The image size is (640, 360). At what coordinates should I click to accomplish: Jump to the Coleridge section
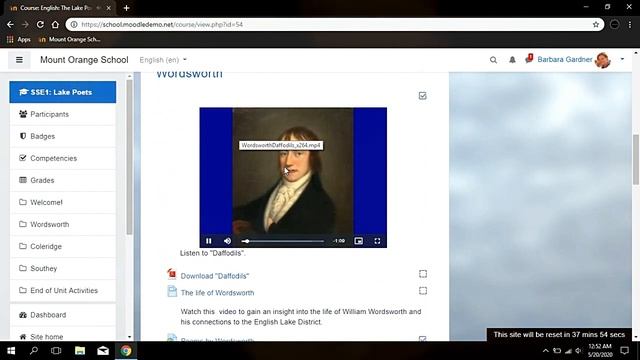point(63,247)
